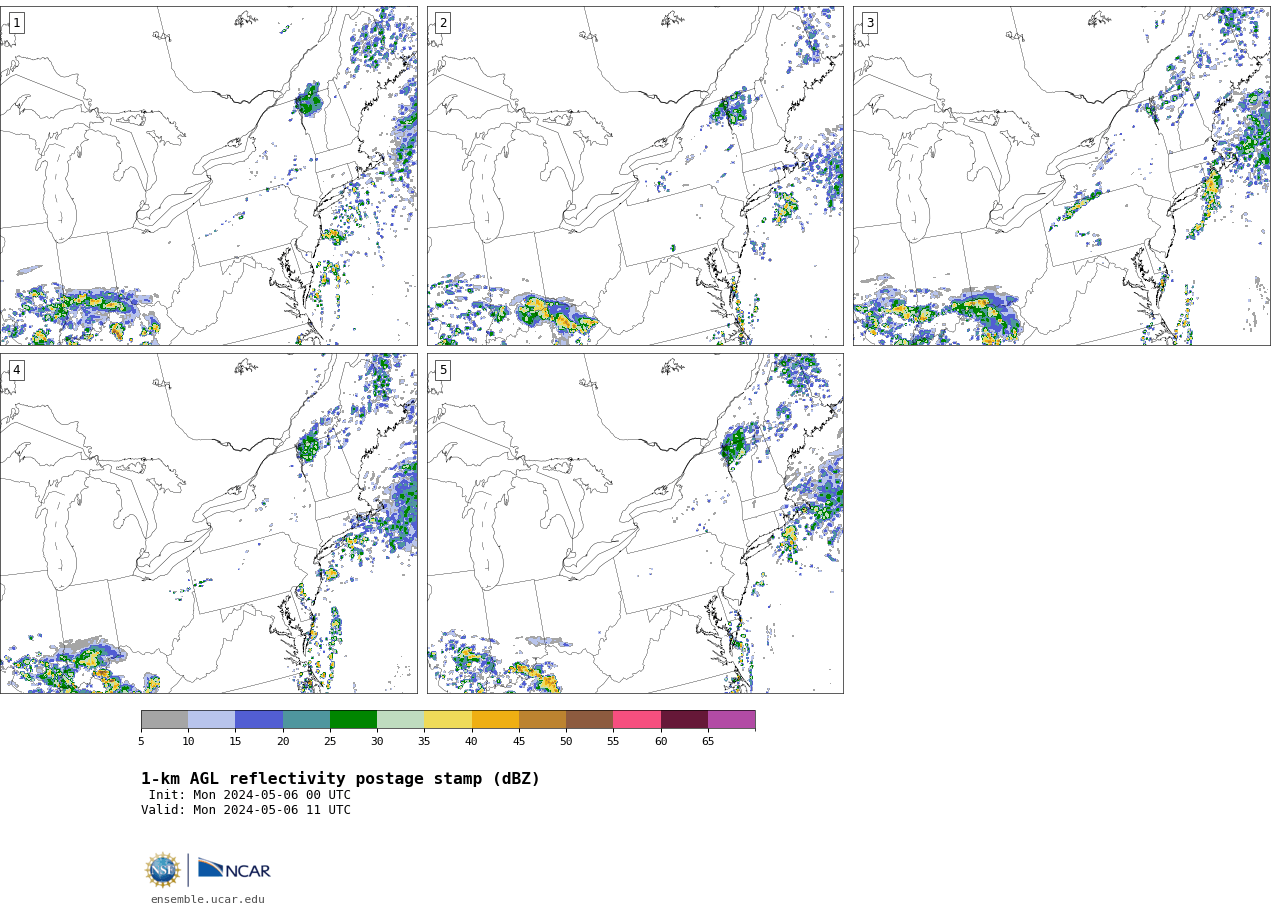
Task: Open ensemble member 2 reflectivity map
Action: (635, 176)
